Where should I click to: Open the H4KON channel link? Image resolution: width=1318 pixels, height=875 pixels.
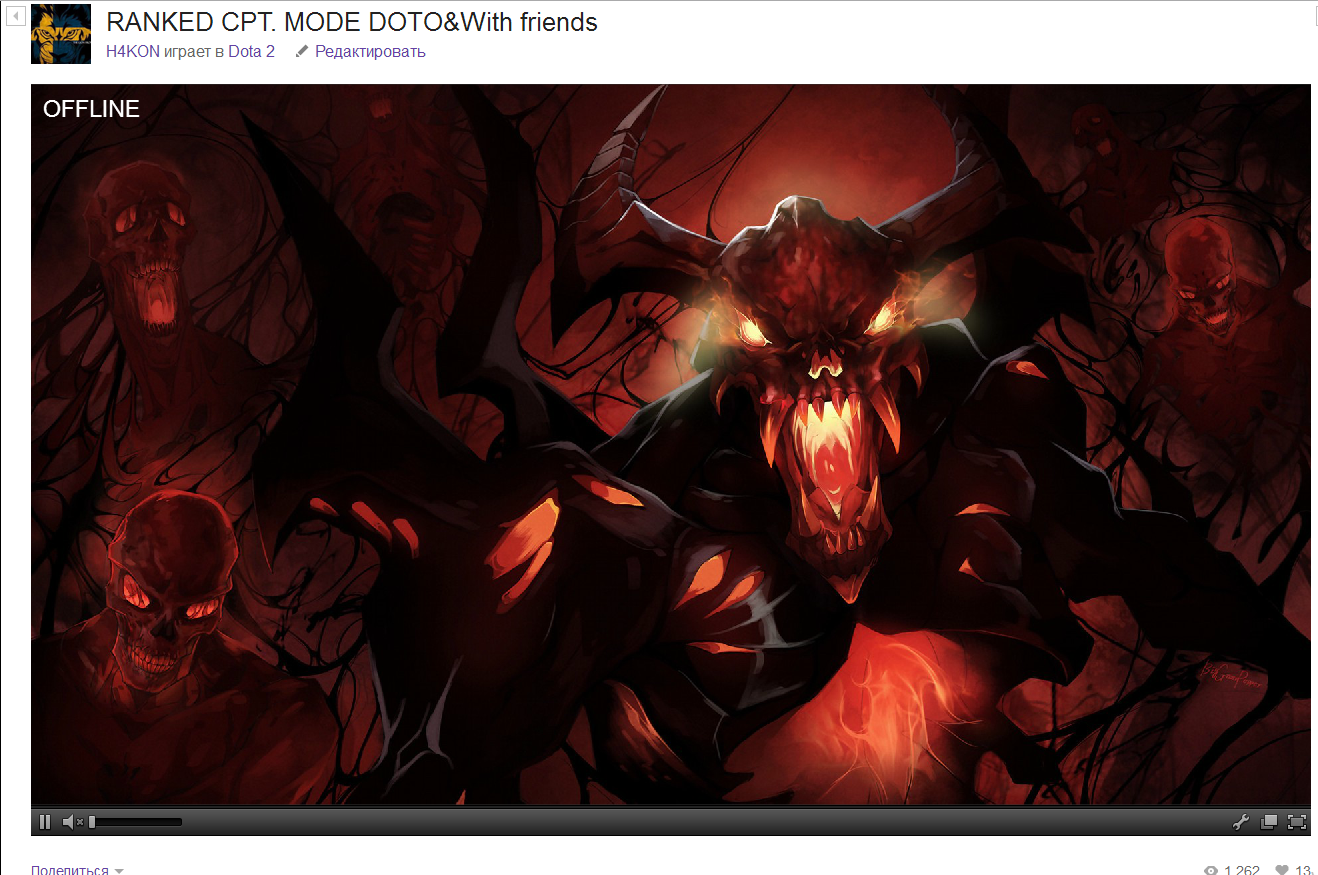(133, 51)
